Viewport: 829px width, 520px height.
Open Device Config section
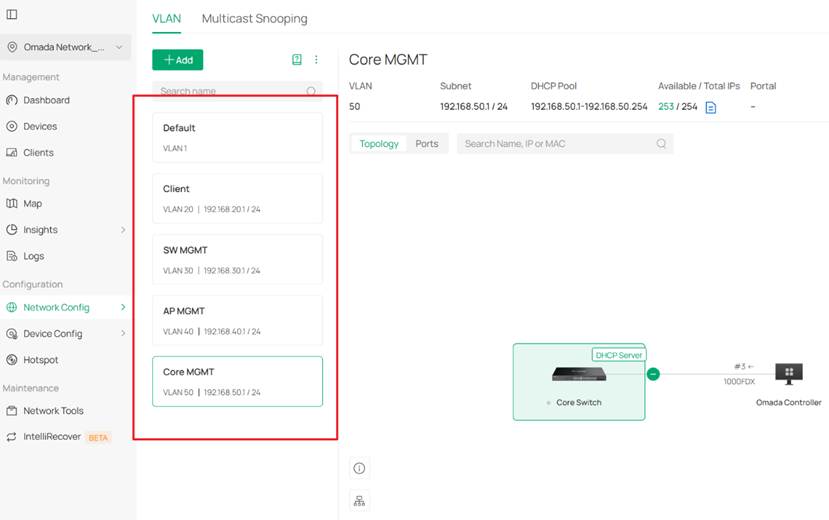pos(52,333)
